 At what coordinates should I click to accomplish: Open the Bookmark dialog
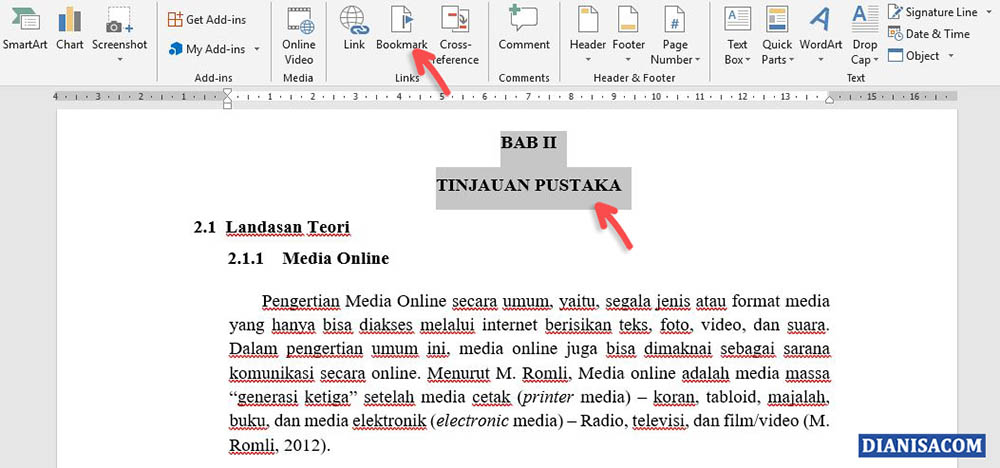pos(401,29)
